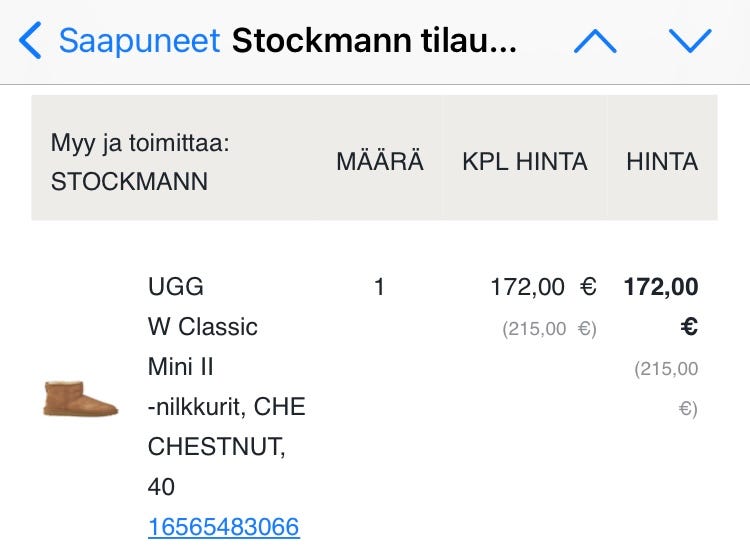Go to next message with down arrow
Screen dimensions: 750x551
[690, 41]
